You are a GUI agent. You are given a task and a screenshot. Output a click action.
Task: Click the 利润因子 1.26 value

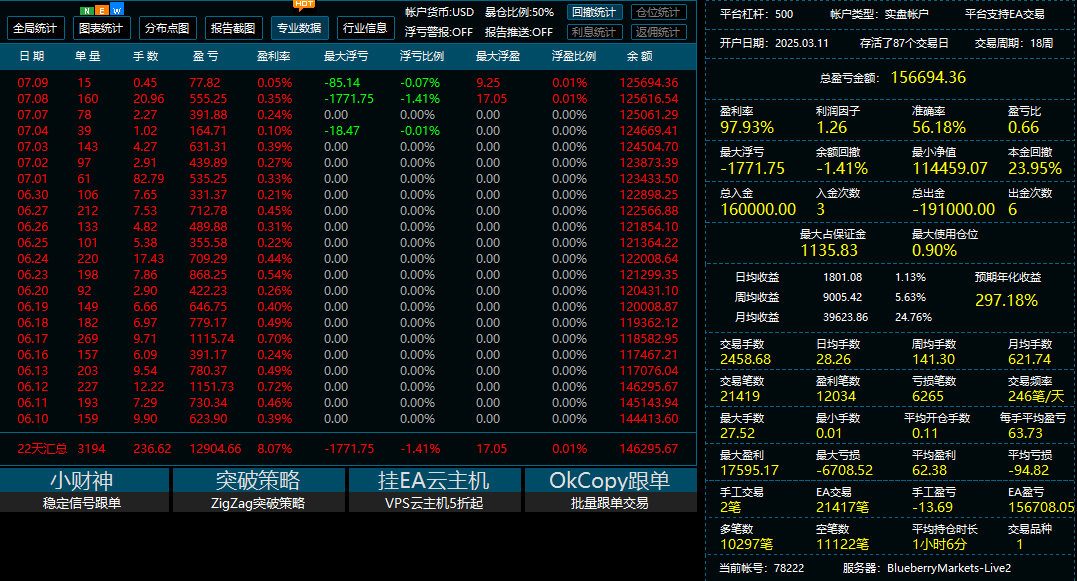point(831,127)
